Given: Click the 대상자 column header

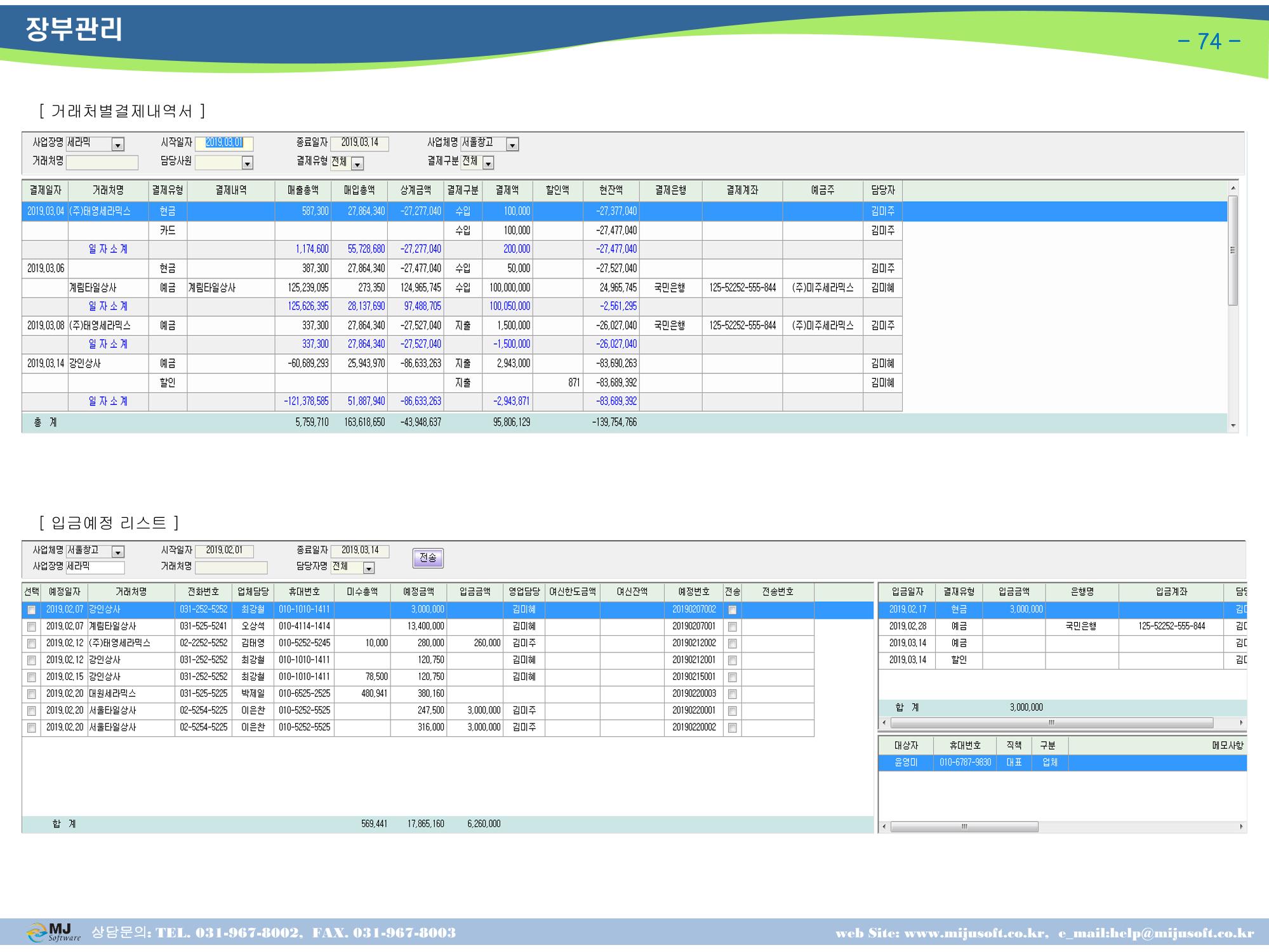Looking at the screenshot, I should [x=906, y=746].
